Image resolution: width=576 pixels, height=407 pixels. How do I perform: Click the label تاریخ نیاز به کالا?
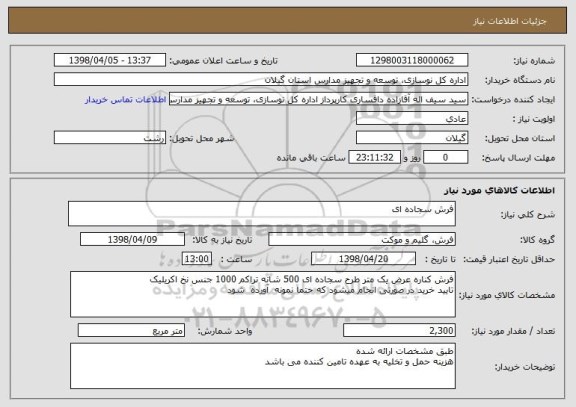point(222,240)
